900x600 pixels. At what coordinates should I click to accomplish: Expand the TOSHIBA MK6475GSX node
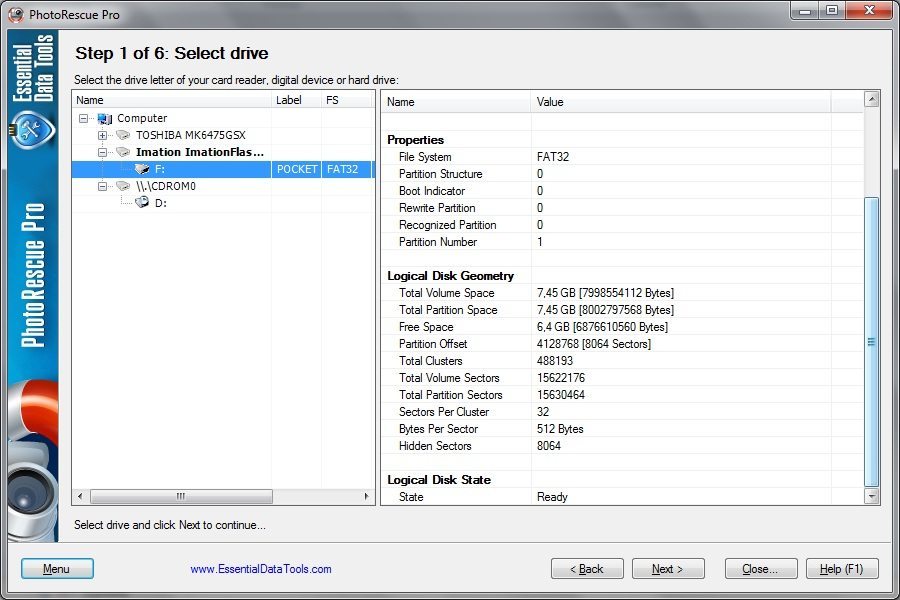pos(102,136)
